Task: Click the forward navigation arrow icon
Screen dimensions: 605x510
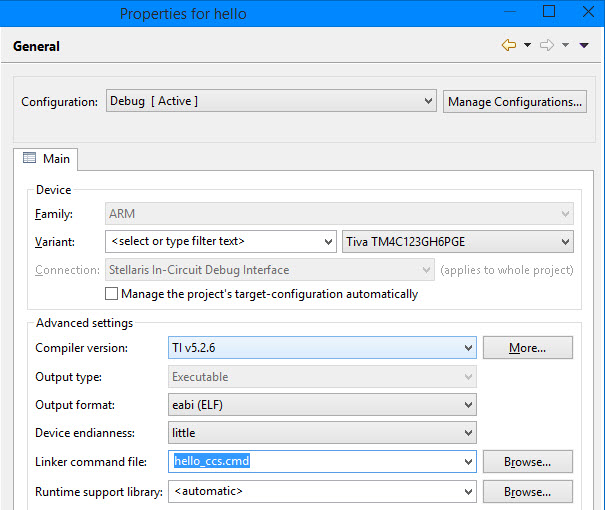Action: point(547,46)
